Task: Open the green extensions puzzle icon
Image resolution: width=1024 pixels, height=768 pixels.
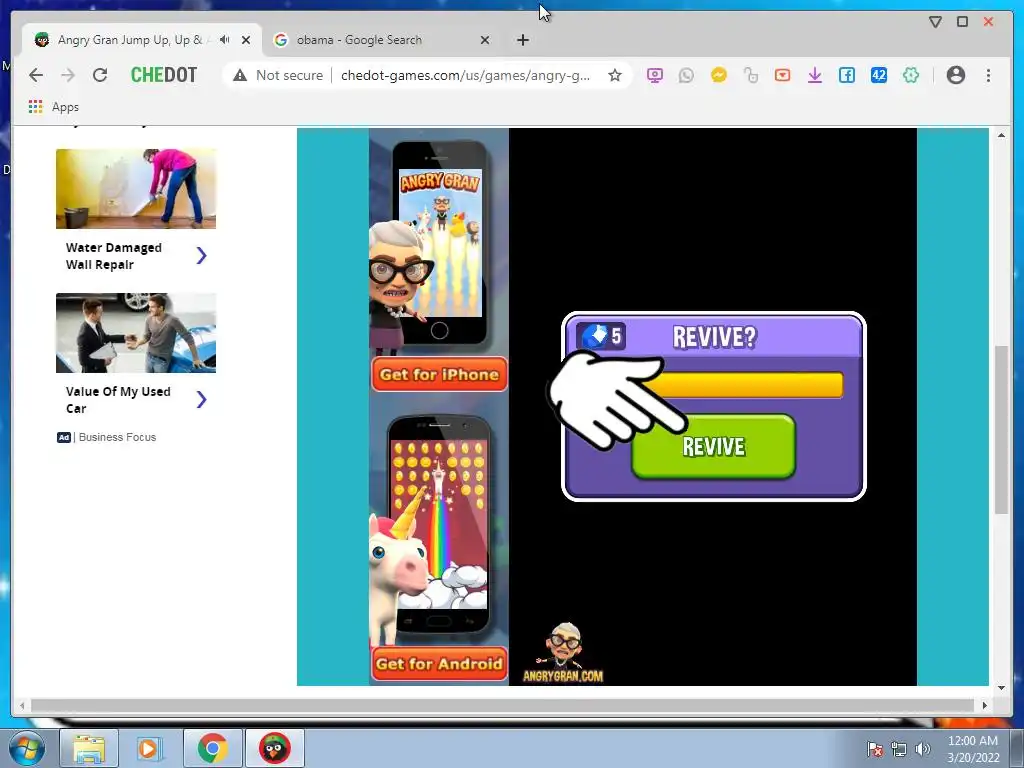Action: [x=910, y=75]
